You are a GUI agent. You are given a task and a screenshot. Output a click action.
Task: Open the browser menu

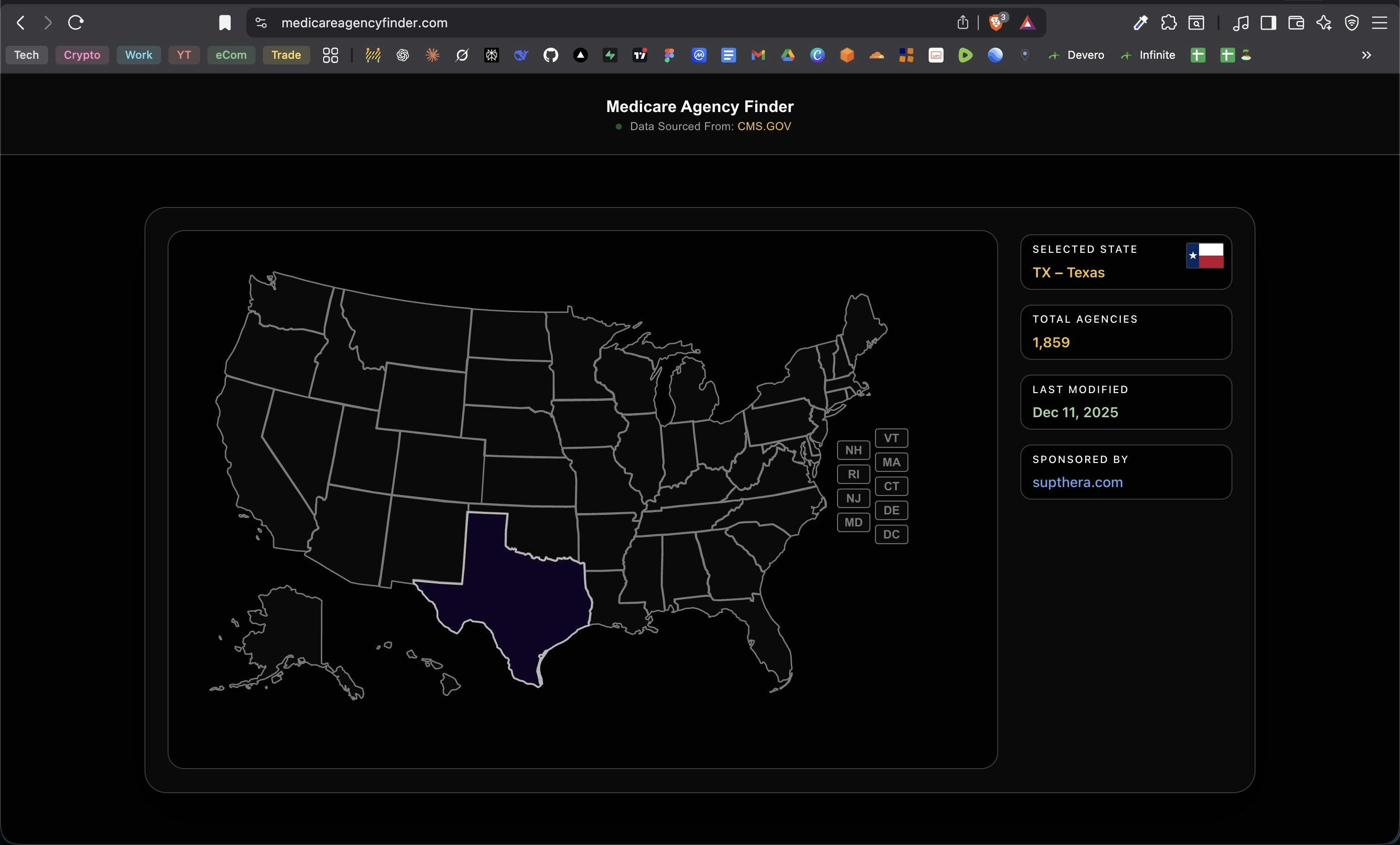[x=1381, y=23]
